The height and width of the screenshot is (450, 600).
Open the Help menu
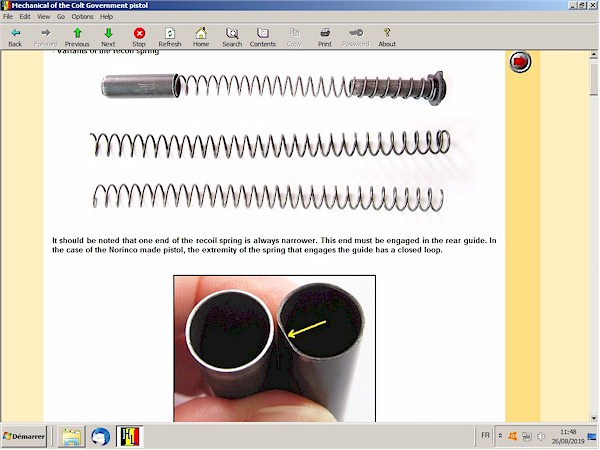coord(106,16)
